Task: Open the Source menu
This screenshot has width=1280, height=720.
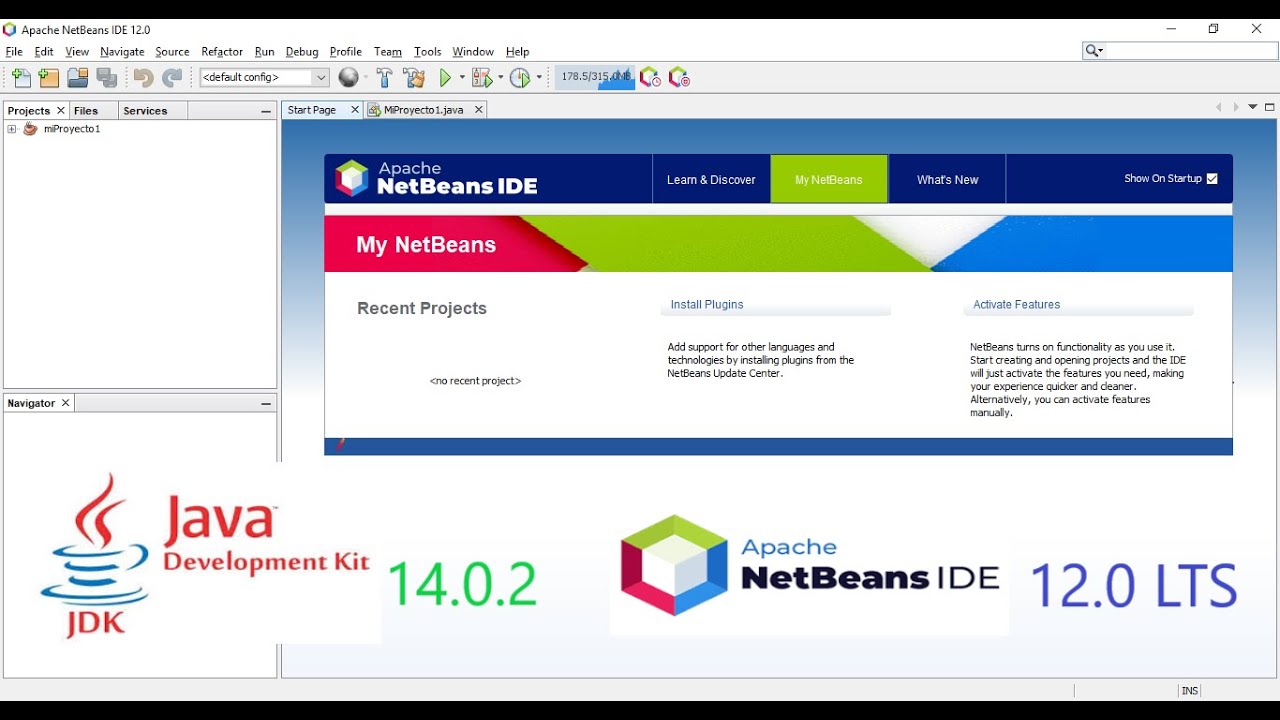Action: pyautogui.click(x=172, y=52)
